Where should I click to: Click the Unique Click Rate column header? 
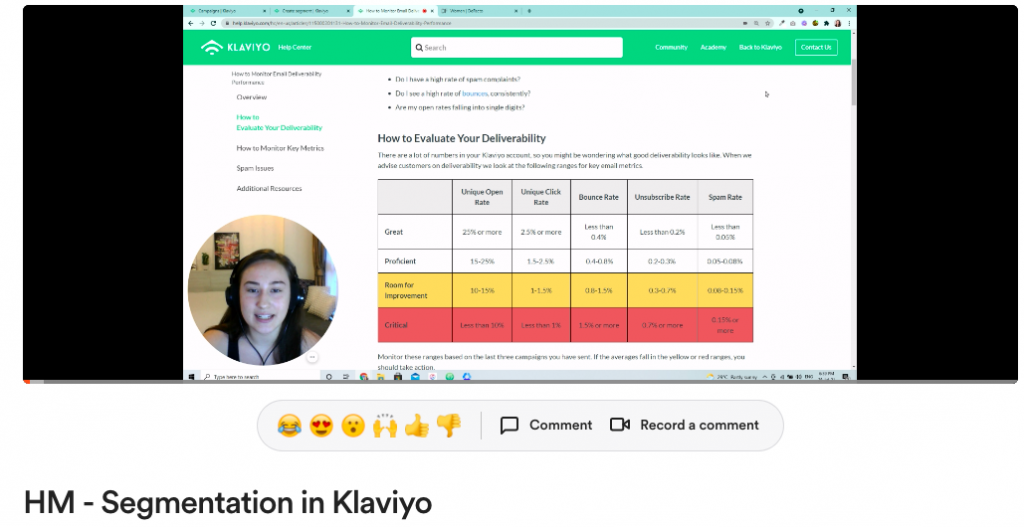(541, 197)
